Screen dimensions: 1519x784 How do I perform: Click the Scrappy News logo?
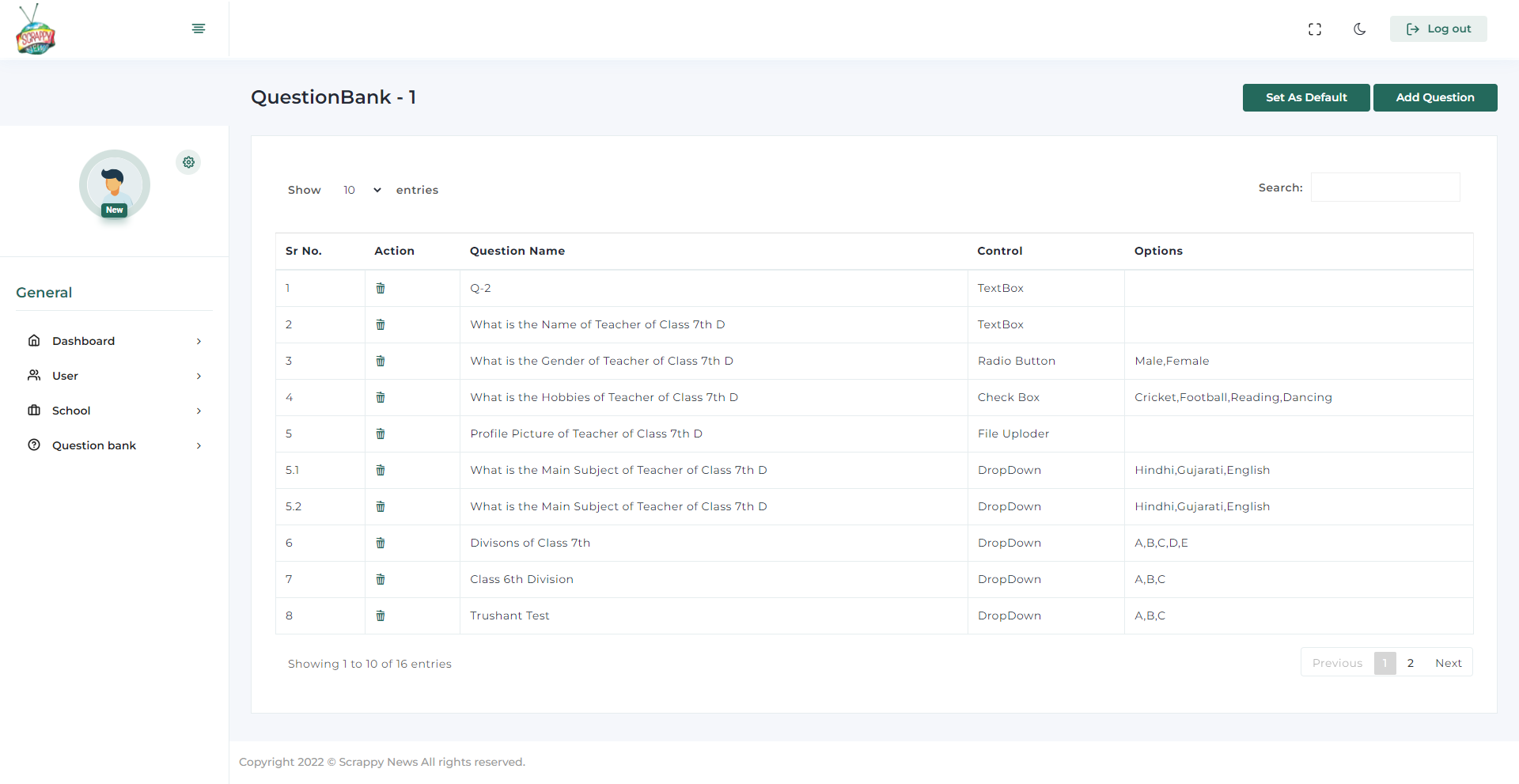point(36,29)
